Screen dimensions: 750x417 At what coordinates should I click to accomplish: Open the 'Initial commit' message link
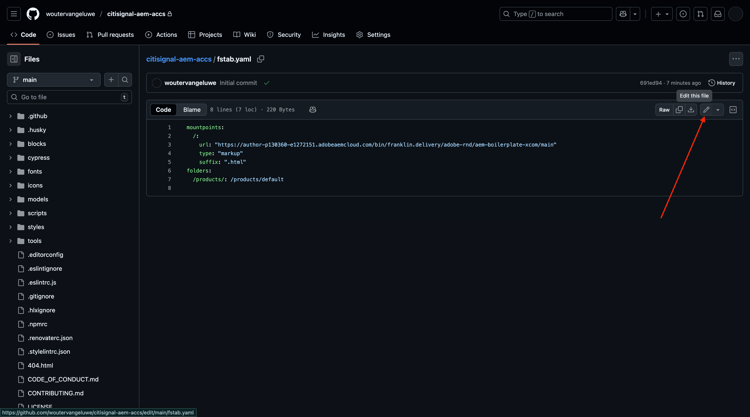[238, 83]
